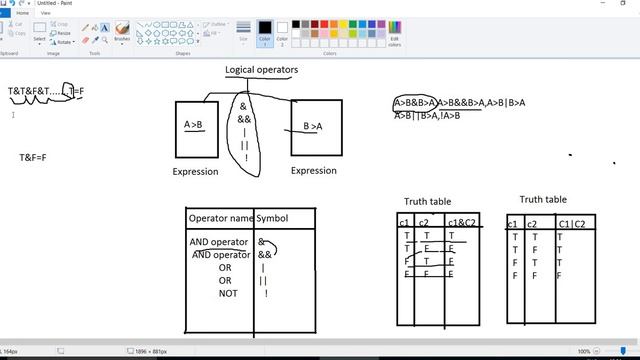Screen dimensions: 640x360
Task: Pick the yellow color swatch
Action: [344, 24]
